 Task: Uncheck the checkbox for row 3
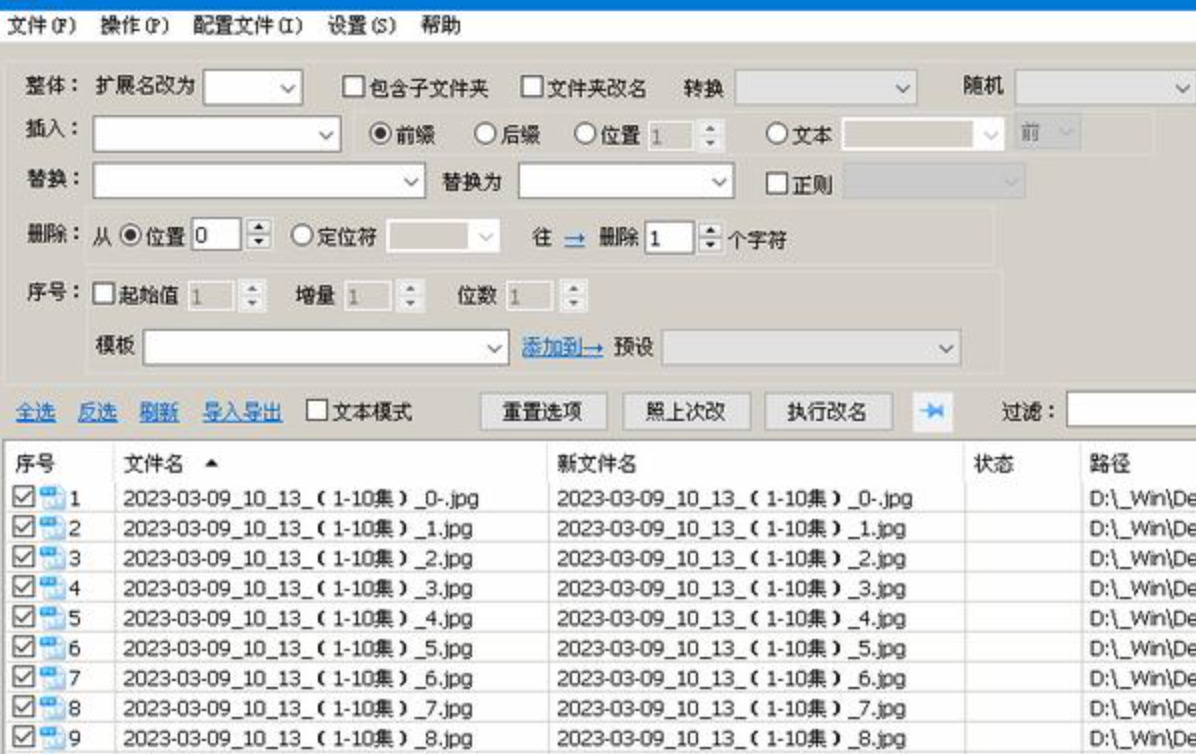tap(24, 557)
